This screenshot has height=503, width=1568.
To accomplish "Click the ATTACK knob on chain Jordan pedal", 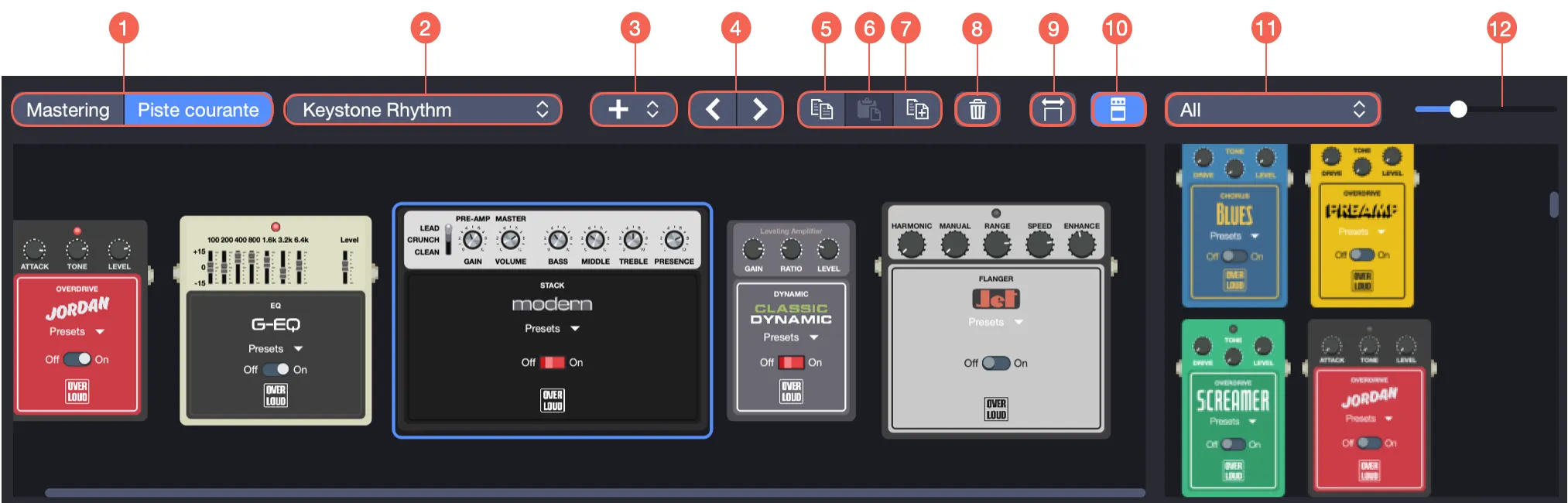I will (x=34, y=249).
